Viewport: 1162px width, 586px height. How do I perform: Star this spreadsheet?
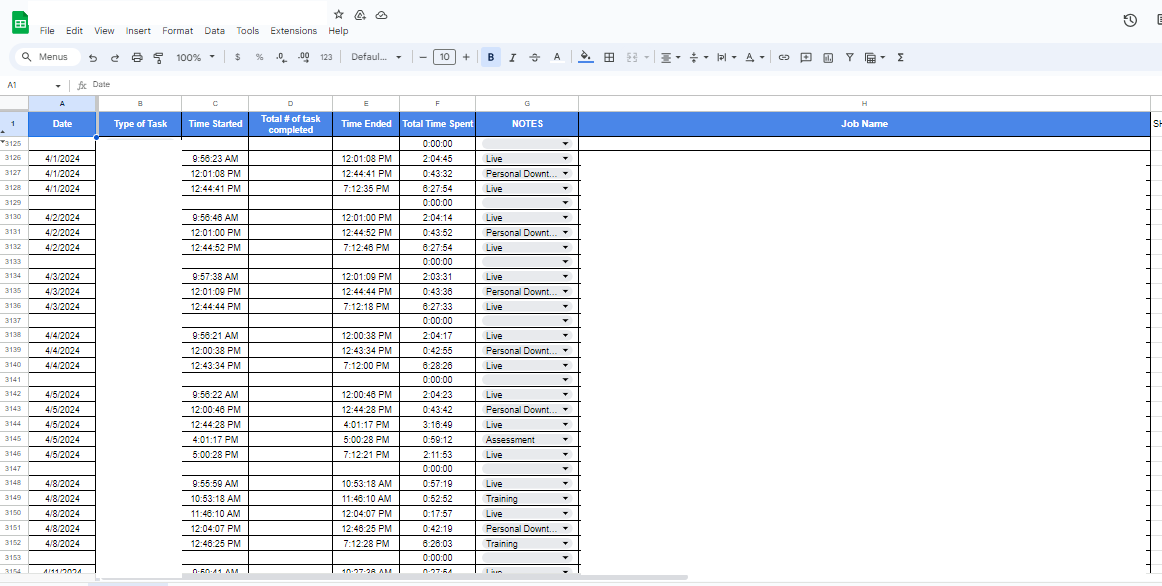click(x=339, y=14)
